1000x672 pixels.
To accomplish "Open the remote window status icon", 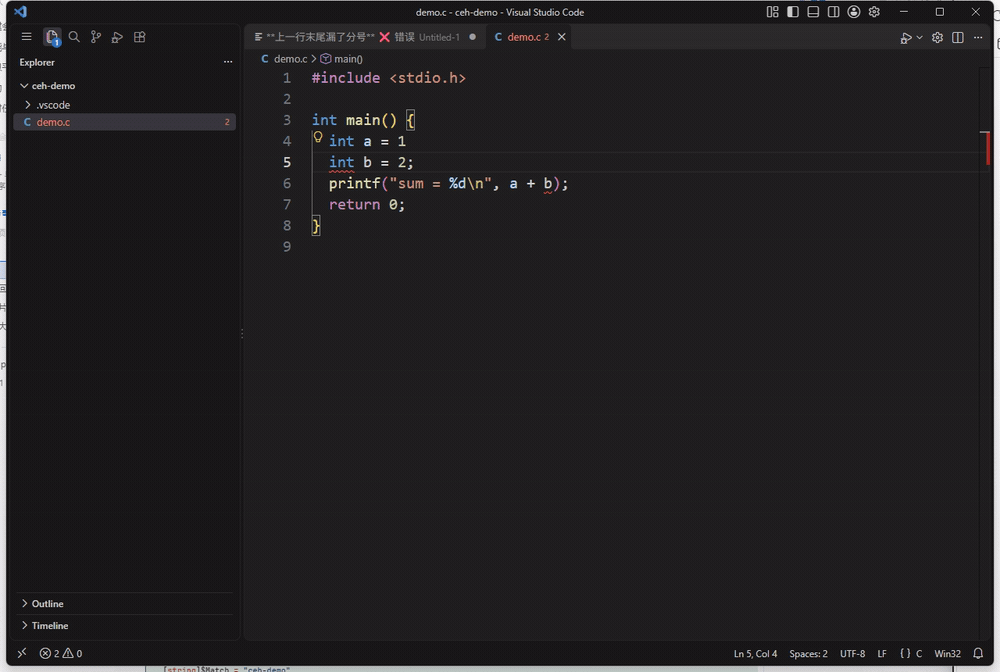I will (x=22, y=654).
